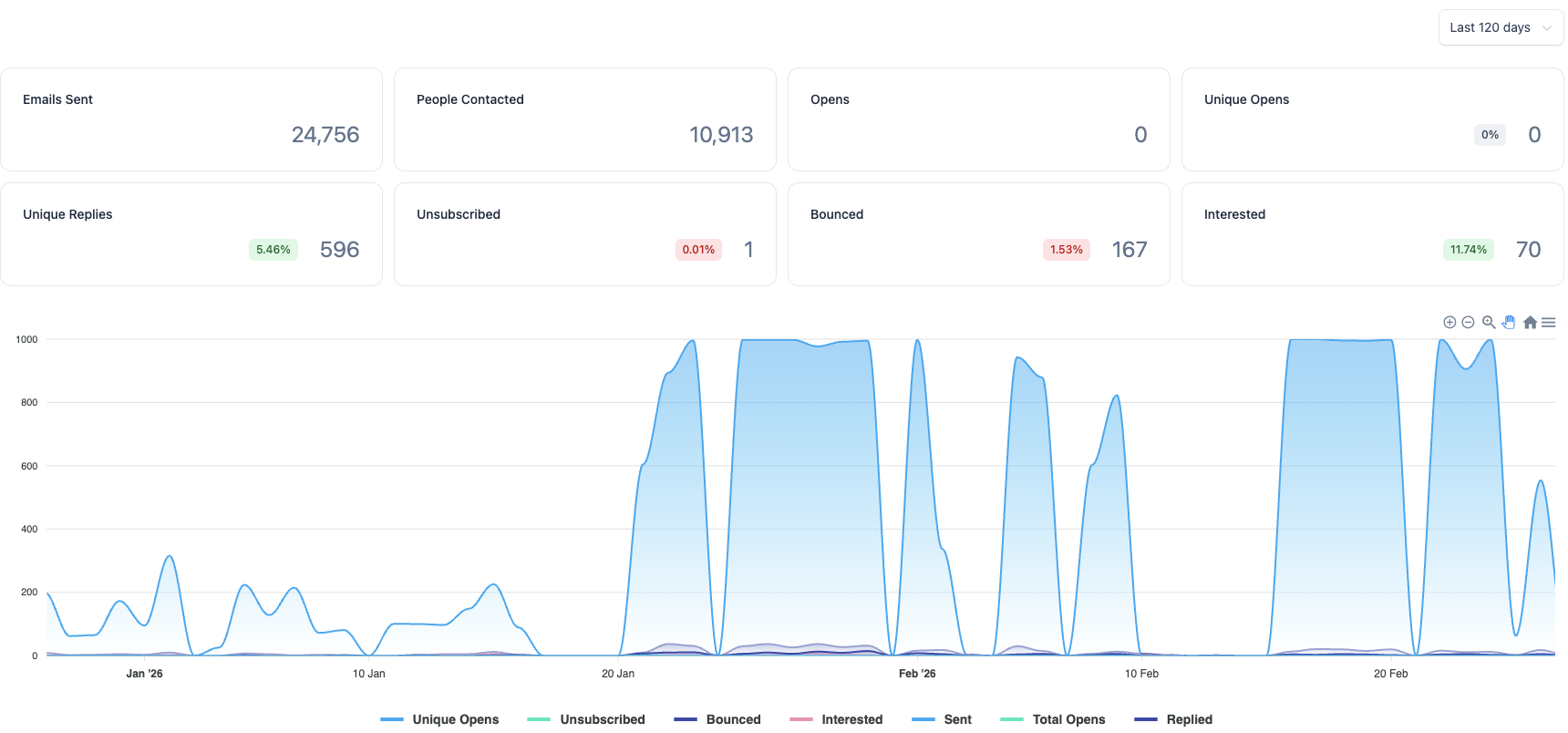1568x733 pixels.
Task: Toggle Interested series in legend
Action: click(x=836, y=719)
